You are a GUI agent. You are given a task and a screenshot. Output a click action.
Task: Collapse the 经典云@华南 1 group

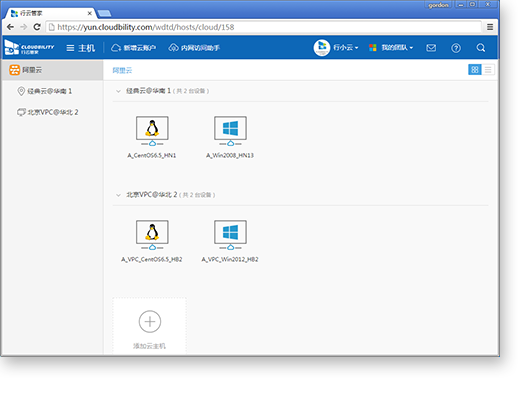[x=118, y=91]
